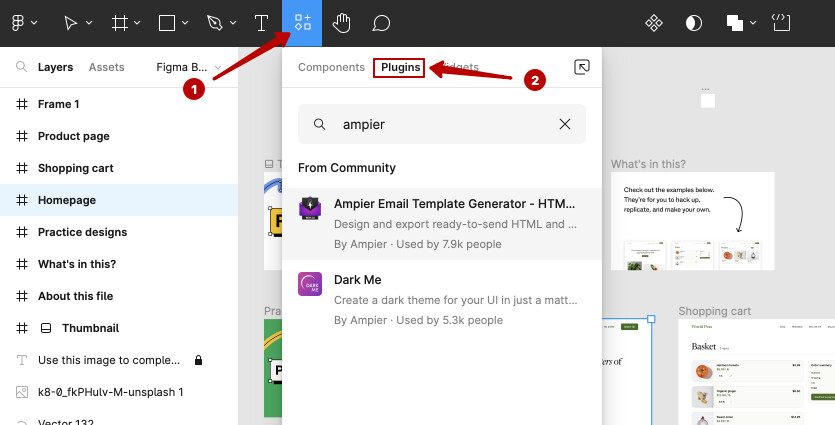Viewport: 835px width, 425px height.
Task: Open the Dark Me plugin result
Action: (442, 299)
